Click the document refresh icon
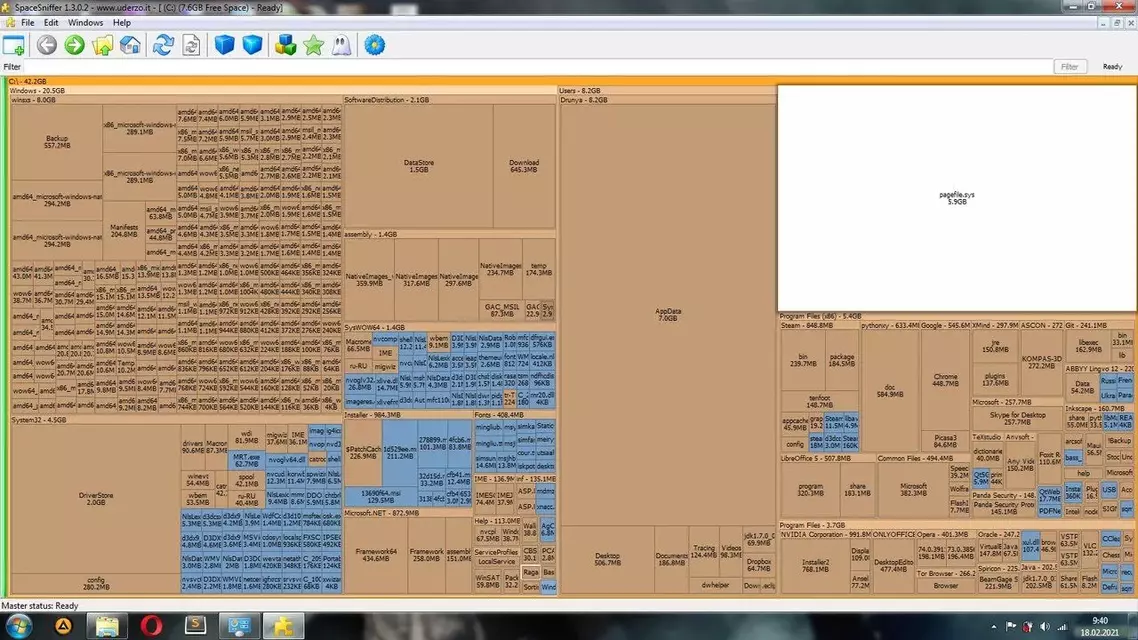The width and height of the screenshot is (1138, 640). (x=191, y=45)
